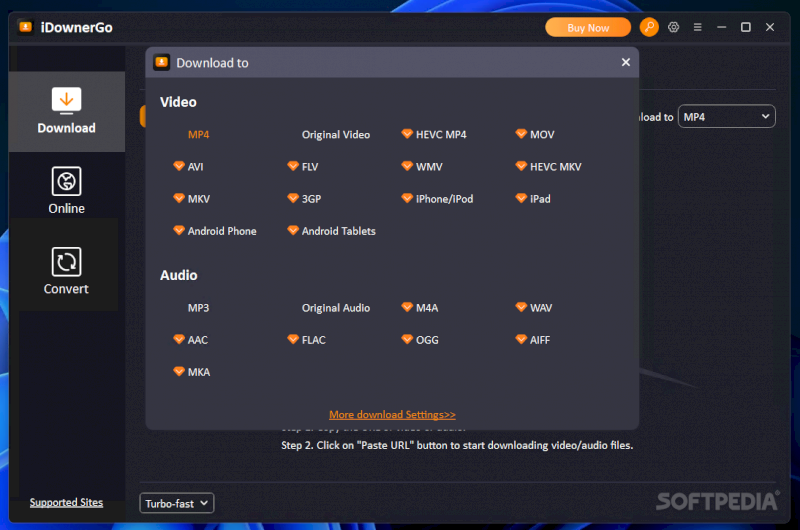Select FLAC audio format
This screenshot has height=530, width=800.
[x=313, y=340]
